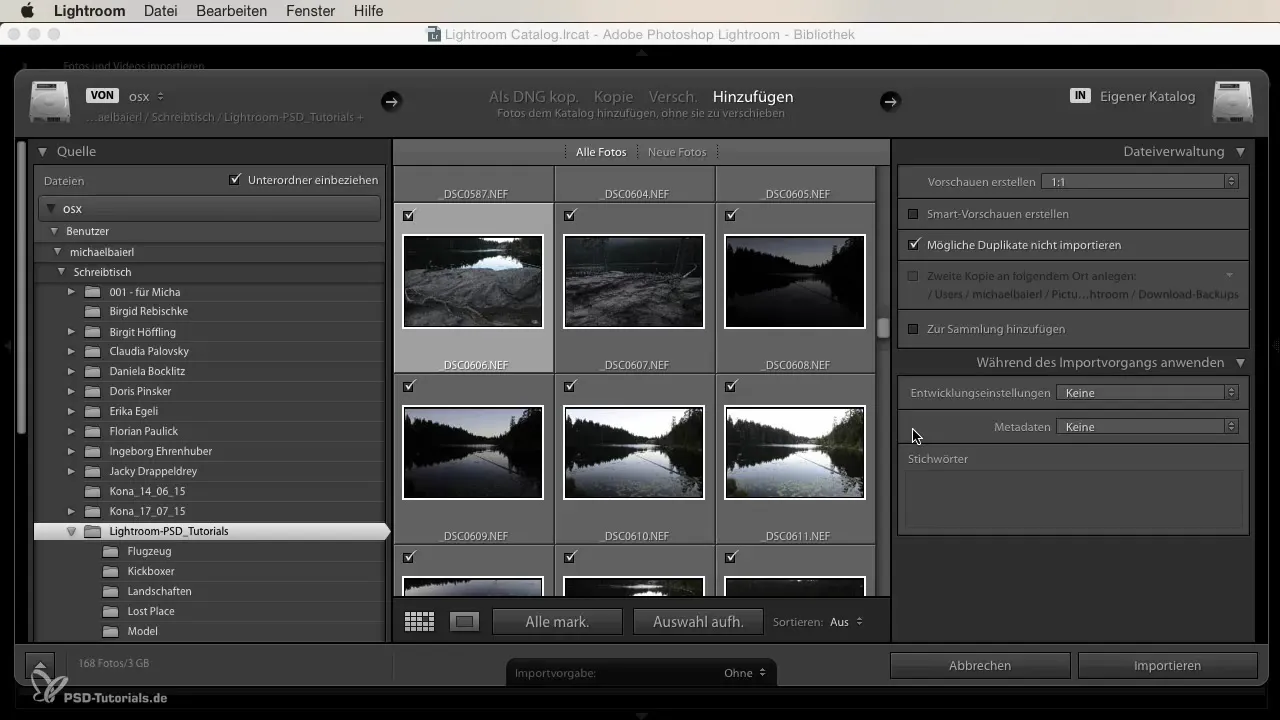The width and height of the screenshot is (1280, 720).
Task: Click Abbrechen button
Action: pyautogui.click(x=979, y=665)
